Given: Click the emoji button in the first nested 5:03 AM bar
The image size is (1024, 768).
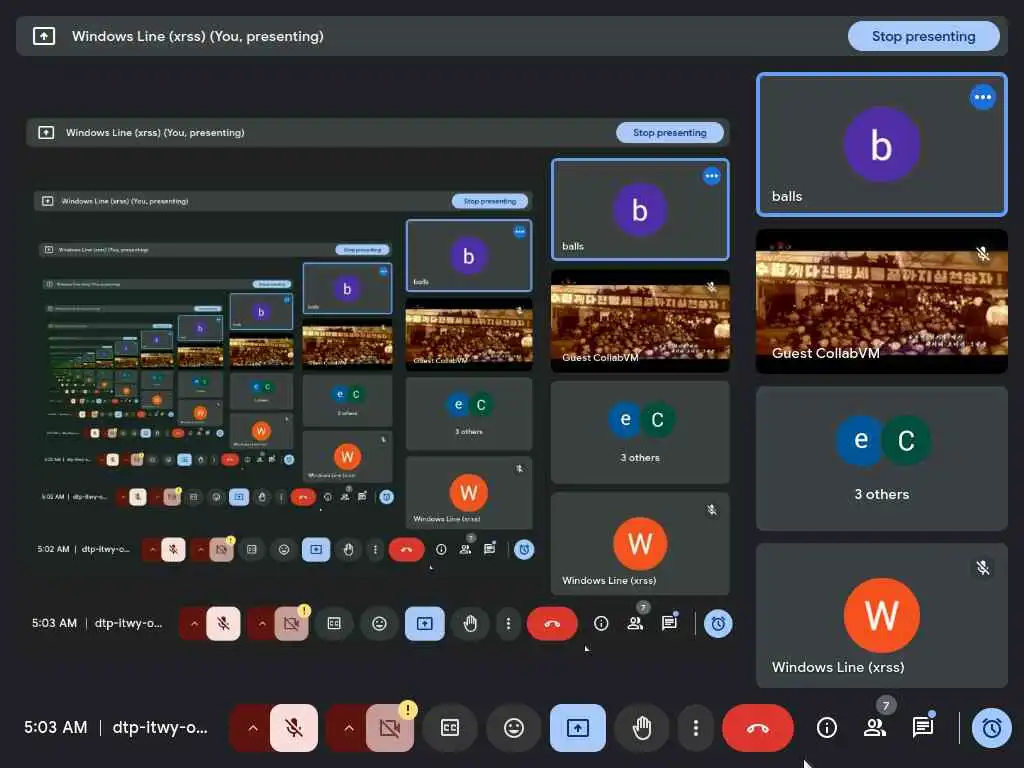Looking at the screenshot, I should [x=379, y=624].
